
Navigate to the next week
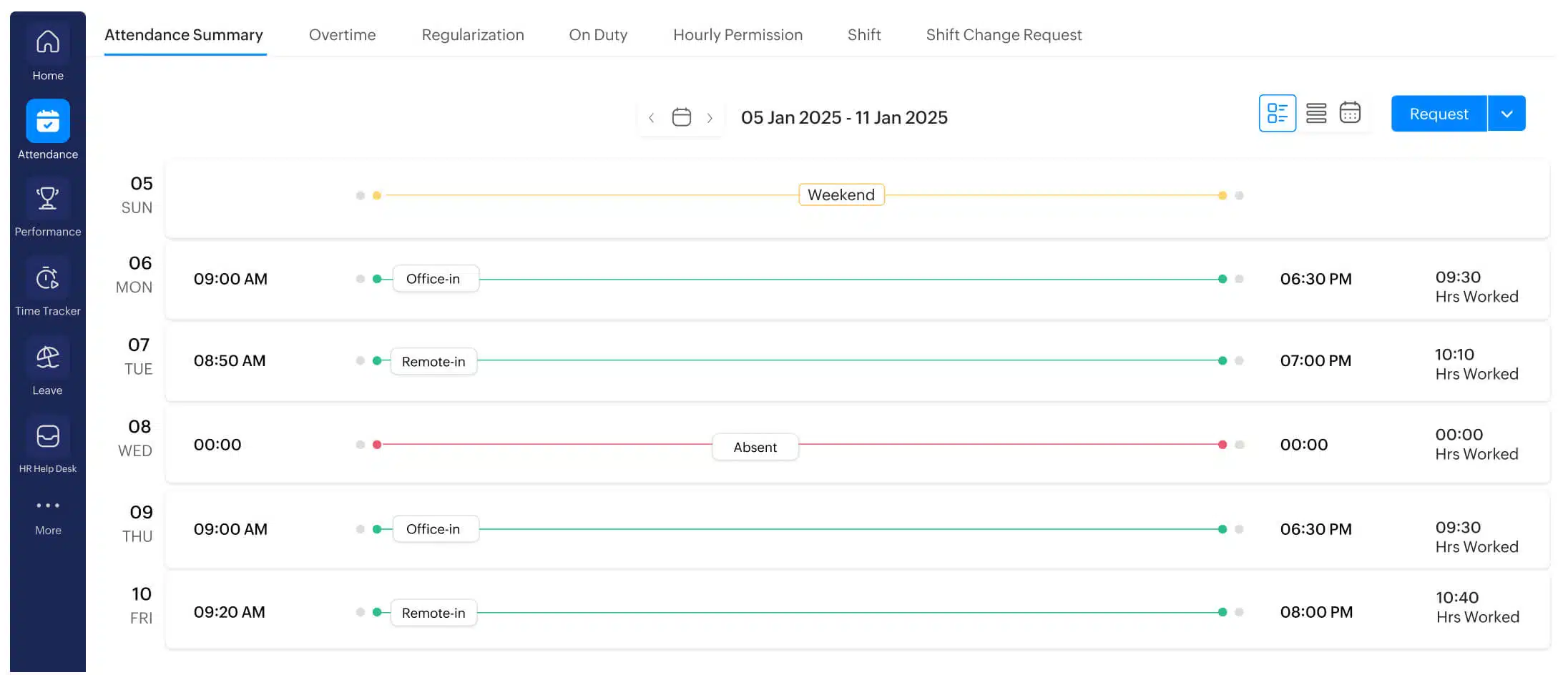pyautogui.click(x=710, y=117)
